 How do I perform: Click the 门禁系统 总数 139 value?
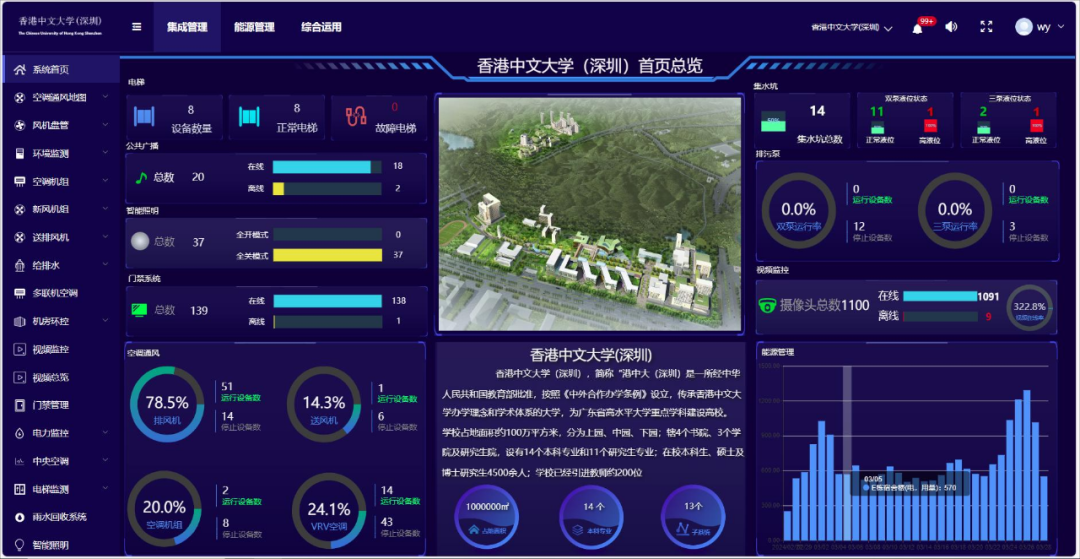coord(198,310)
